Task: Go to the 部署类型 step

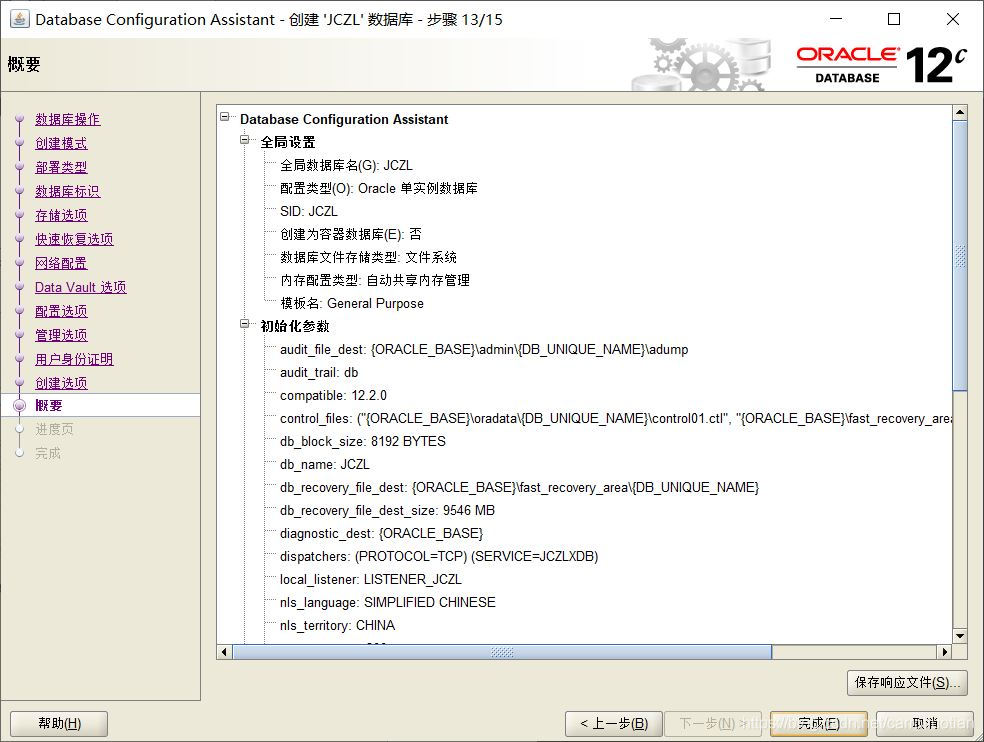Action: pyautogui.click(x=61, y=167)
